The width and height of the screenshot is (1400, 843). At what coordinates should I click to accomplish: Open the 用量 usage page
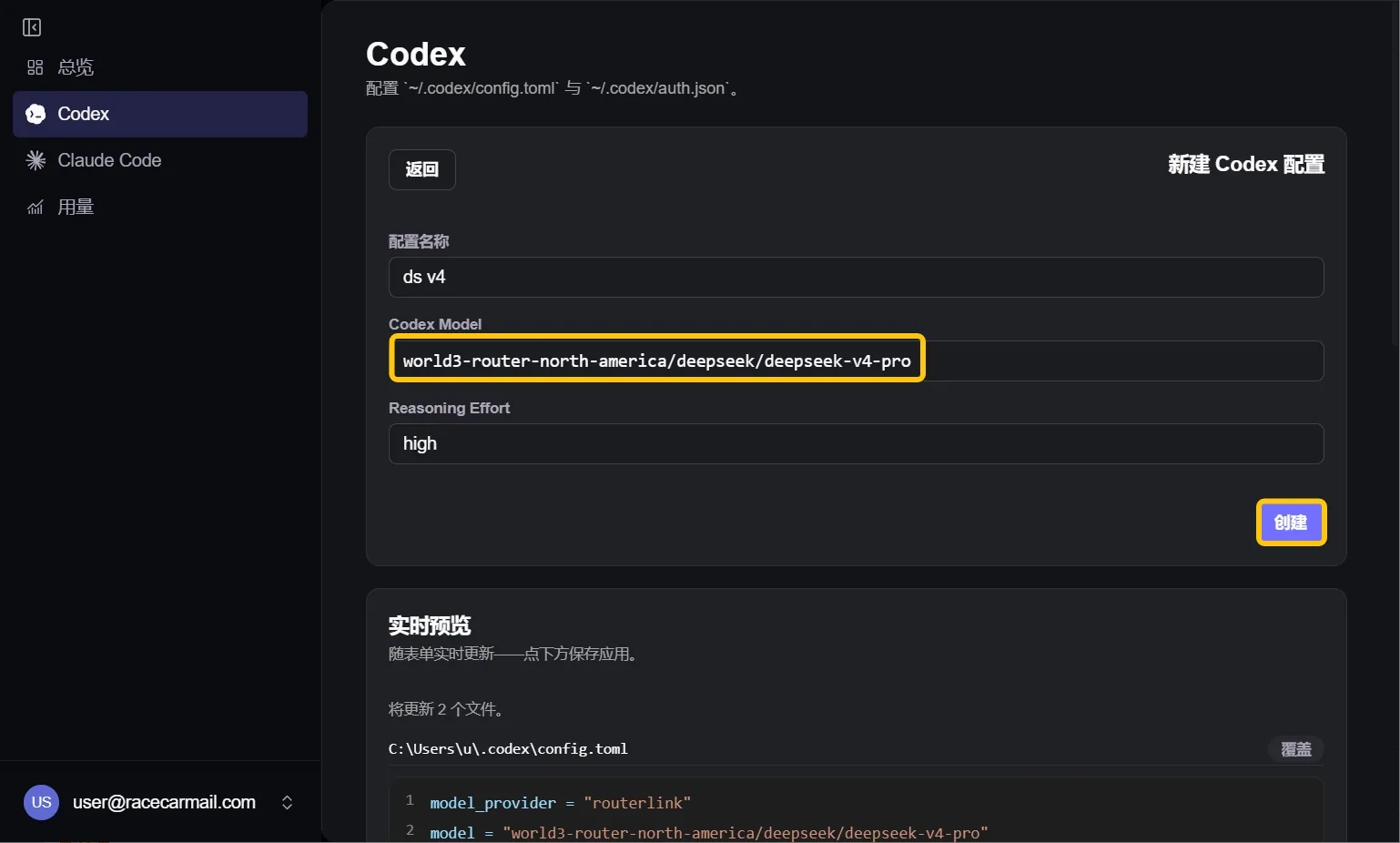pos(160,207)
